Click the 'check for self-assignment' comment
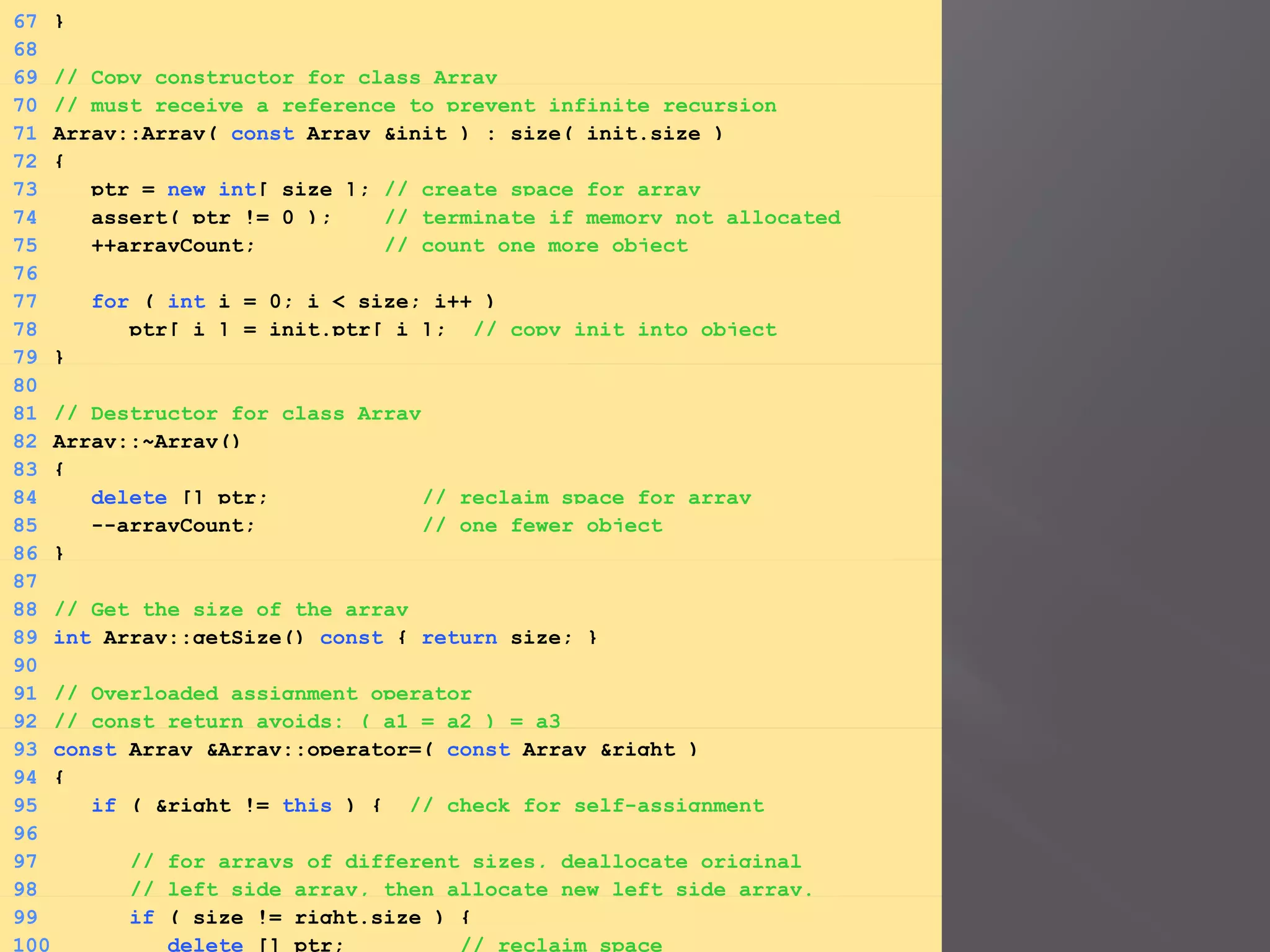 pyautogui.click(x=587, y=805)
